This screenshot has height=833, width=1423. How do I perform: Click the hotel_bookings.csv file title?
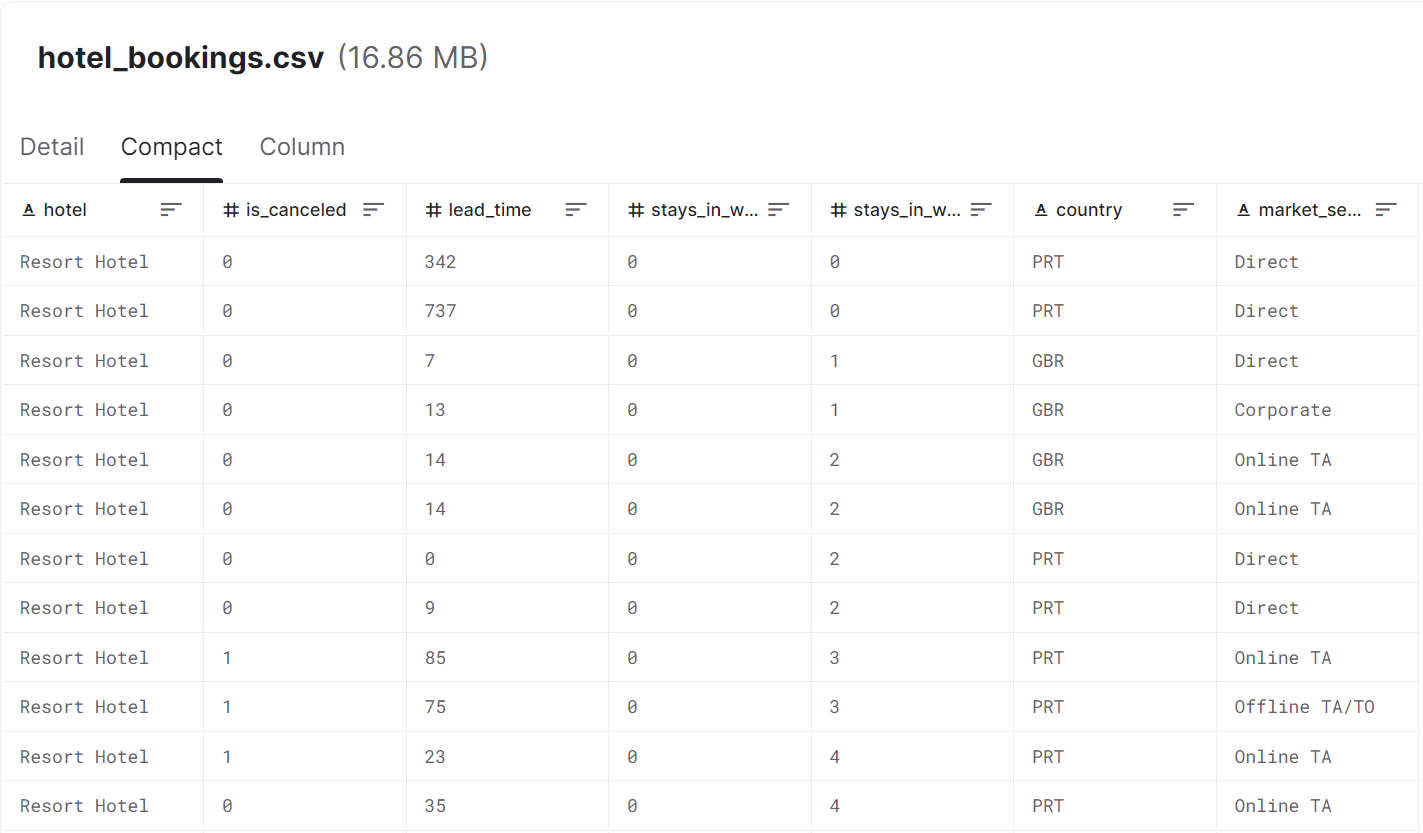[181, 58]
